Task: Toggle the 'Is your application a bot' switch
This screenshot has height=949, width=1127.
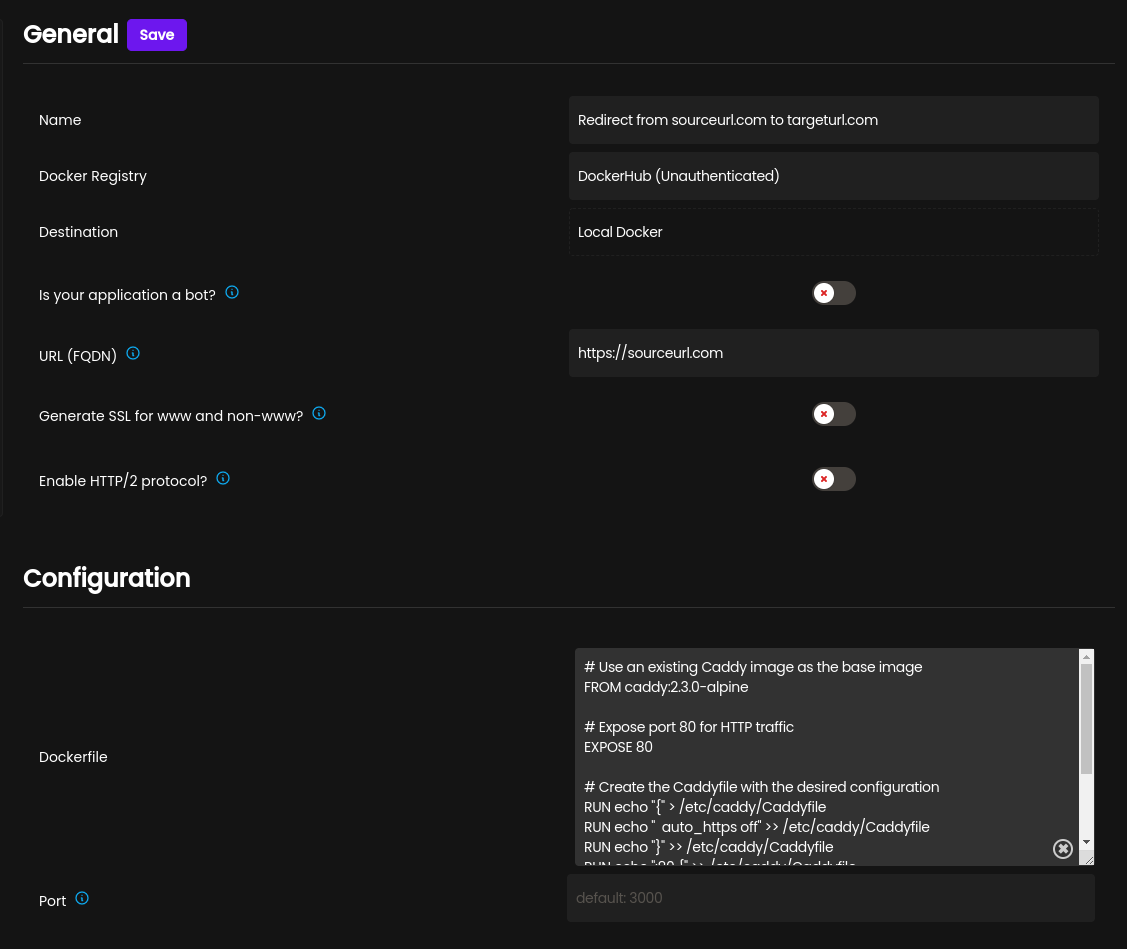Action: pos(833,293)
